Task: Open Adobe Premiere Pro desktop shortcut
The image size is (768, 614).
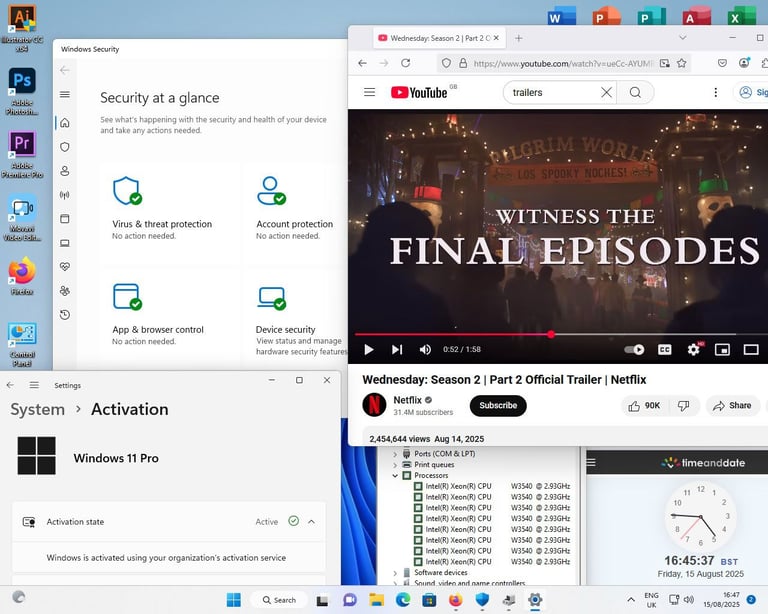Action: click(22, 154)
